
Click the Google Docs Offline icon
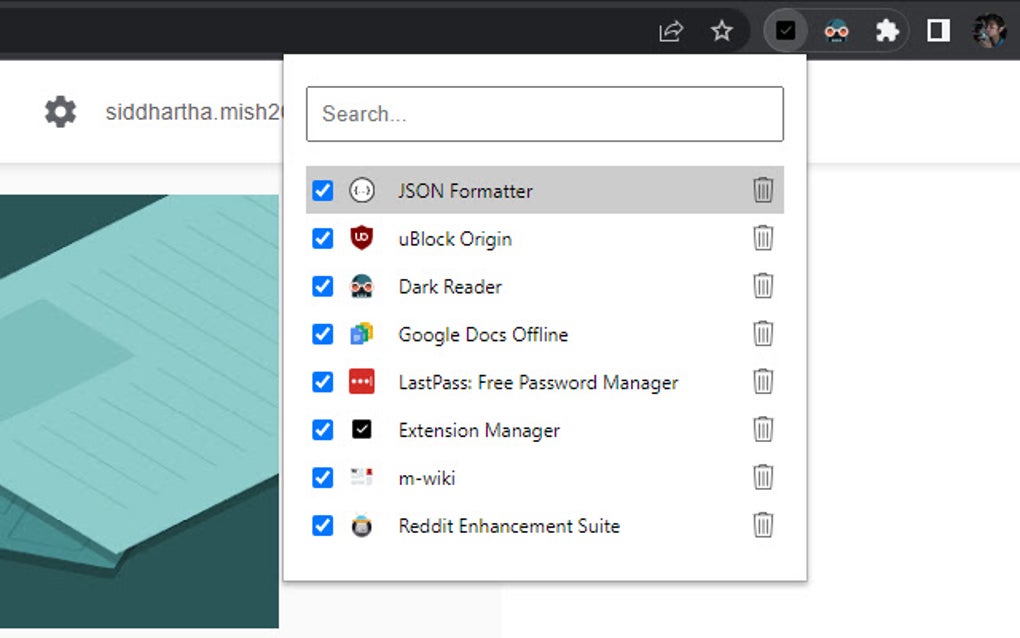tap(360, 334)
